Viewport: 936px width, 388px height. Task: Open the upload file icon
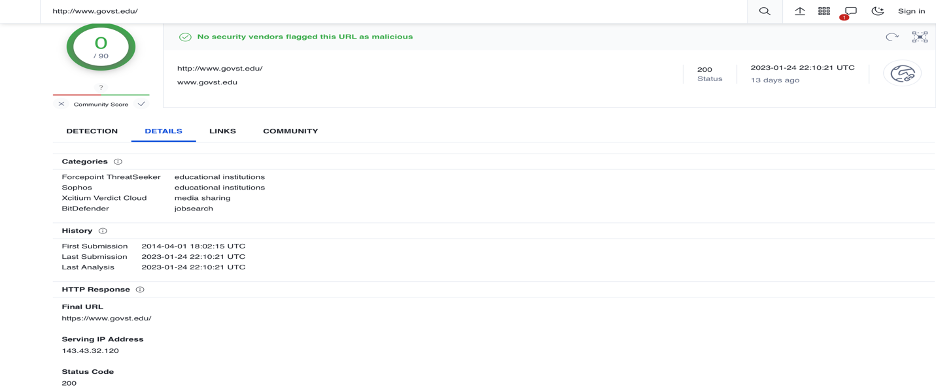pos(800,11)
